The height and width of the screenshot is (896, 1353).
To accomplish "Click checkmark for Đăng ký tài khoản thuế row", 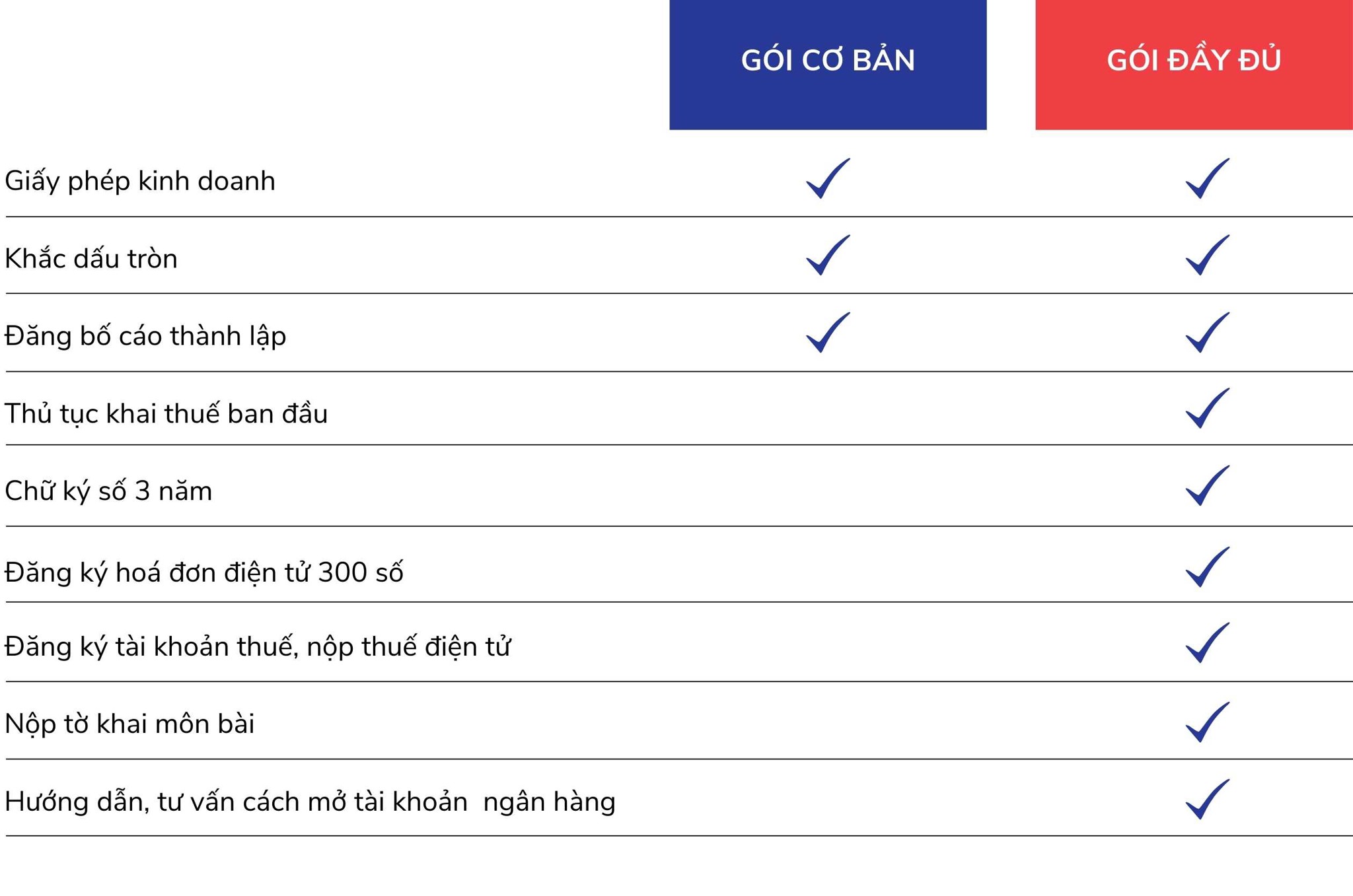I will (x=1206, y=643).
